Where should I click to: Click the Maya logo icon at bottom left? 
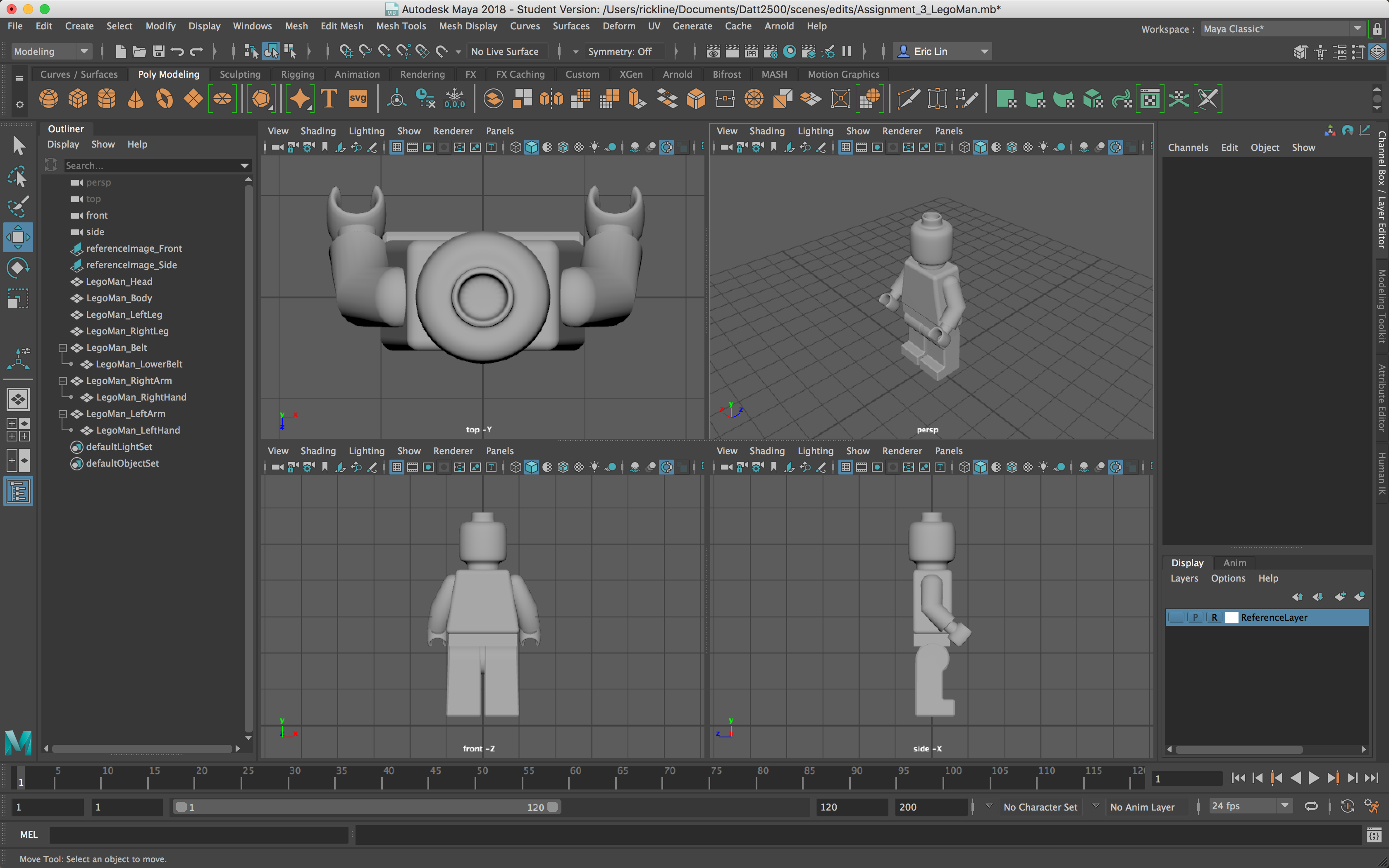pyautogui.click(x=18, y=742)
